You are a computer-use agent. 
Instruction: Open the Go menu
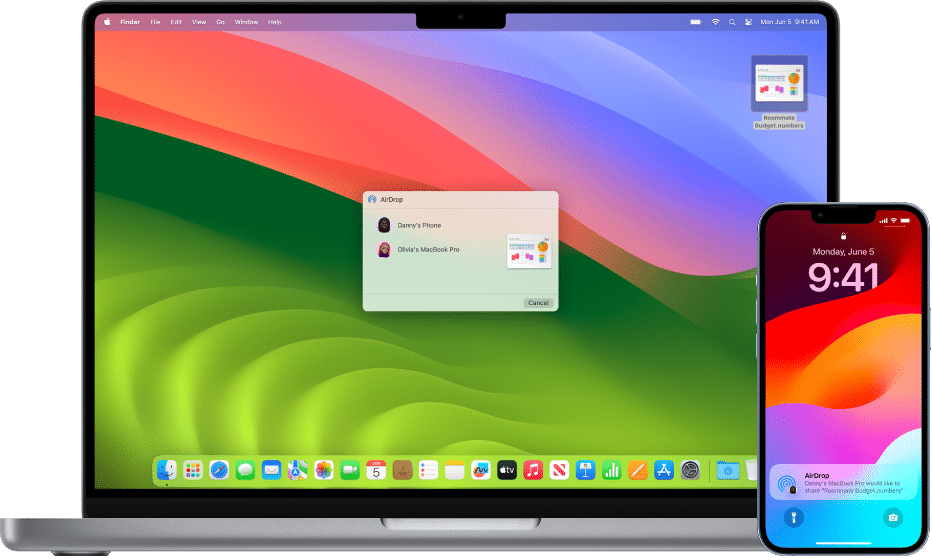221,22
